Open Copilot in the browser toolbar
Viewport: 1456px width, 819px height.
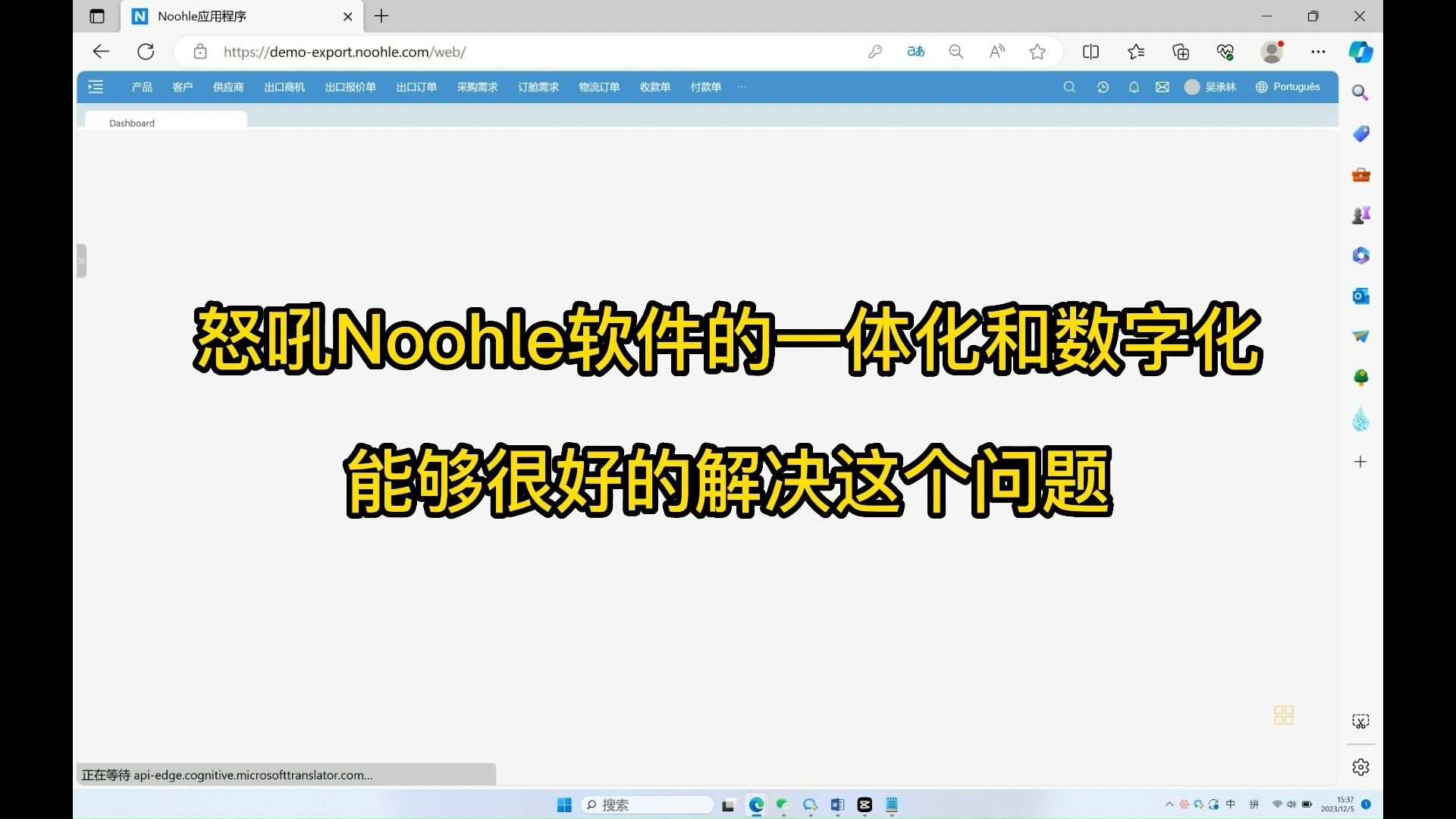[x=1361, y=52]
